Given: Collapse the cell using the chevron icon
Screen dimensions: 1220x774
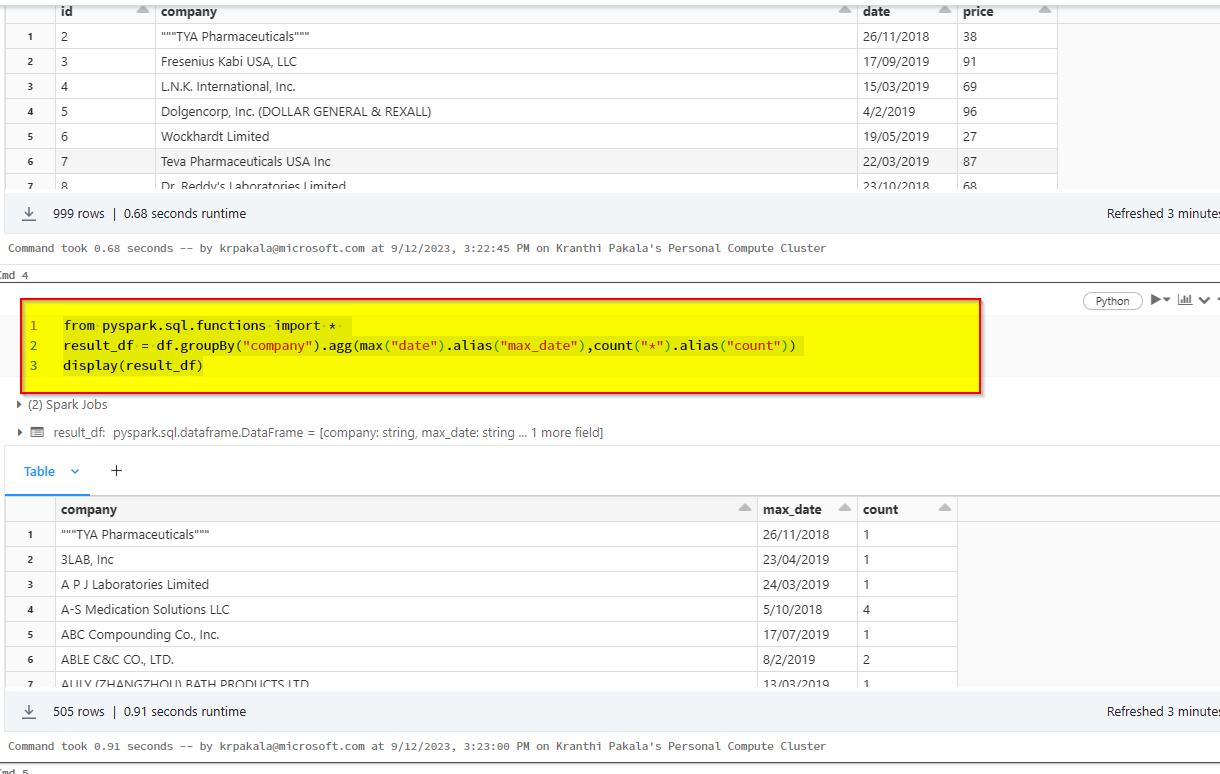Looking at the screenshot, I should click(1204, 300).
